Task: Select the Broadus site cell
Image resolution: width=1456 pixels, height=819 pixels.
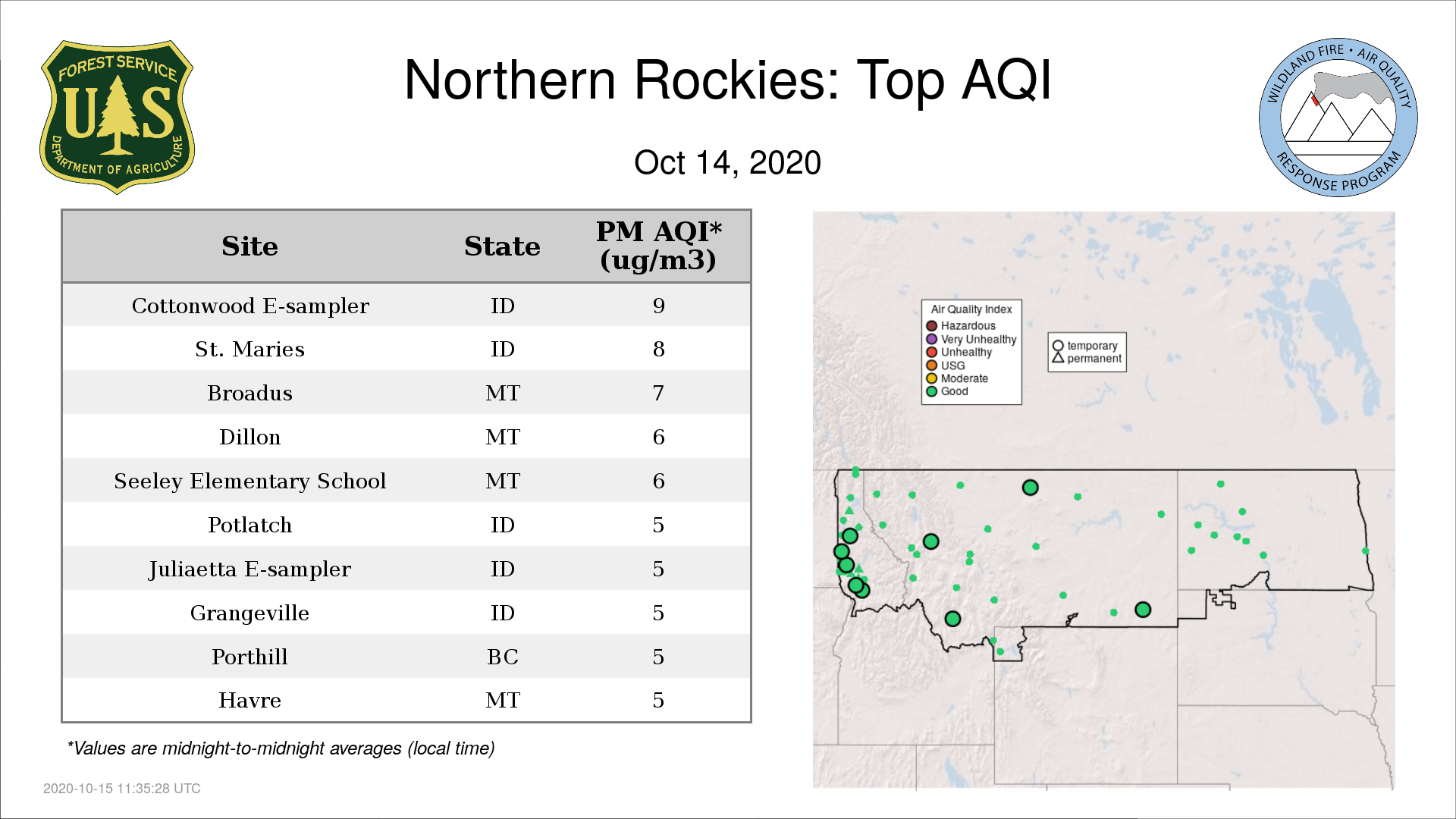Action: pos(250,393)
